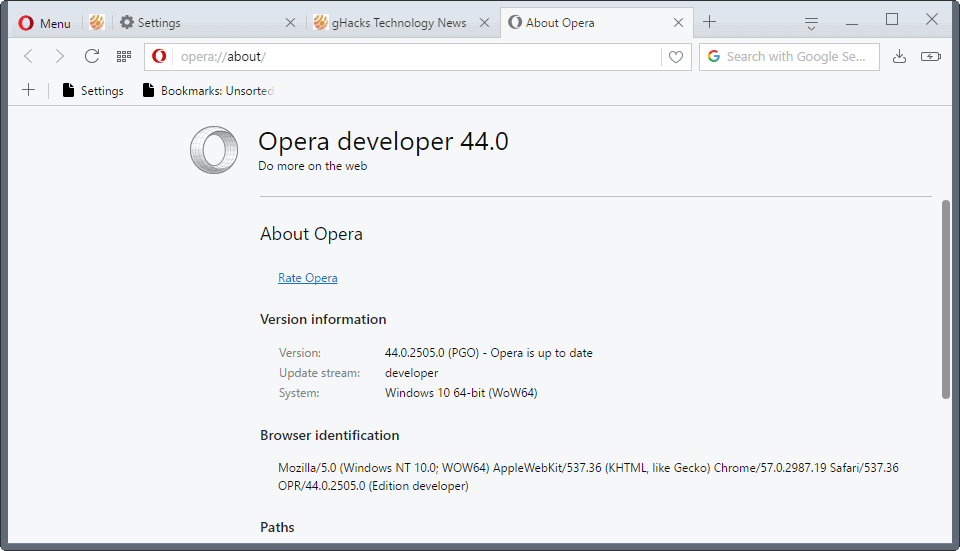Select the pinned gHacks tab icon
The image size is (960, 551).
coord(97,23)
